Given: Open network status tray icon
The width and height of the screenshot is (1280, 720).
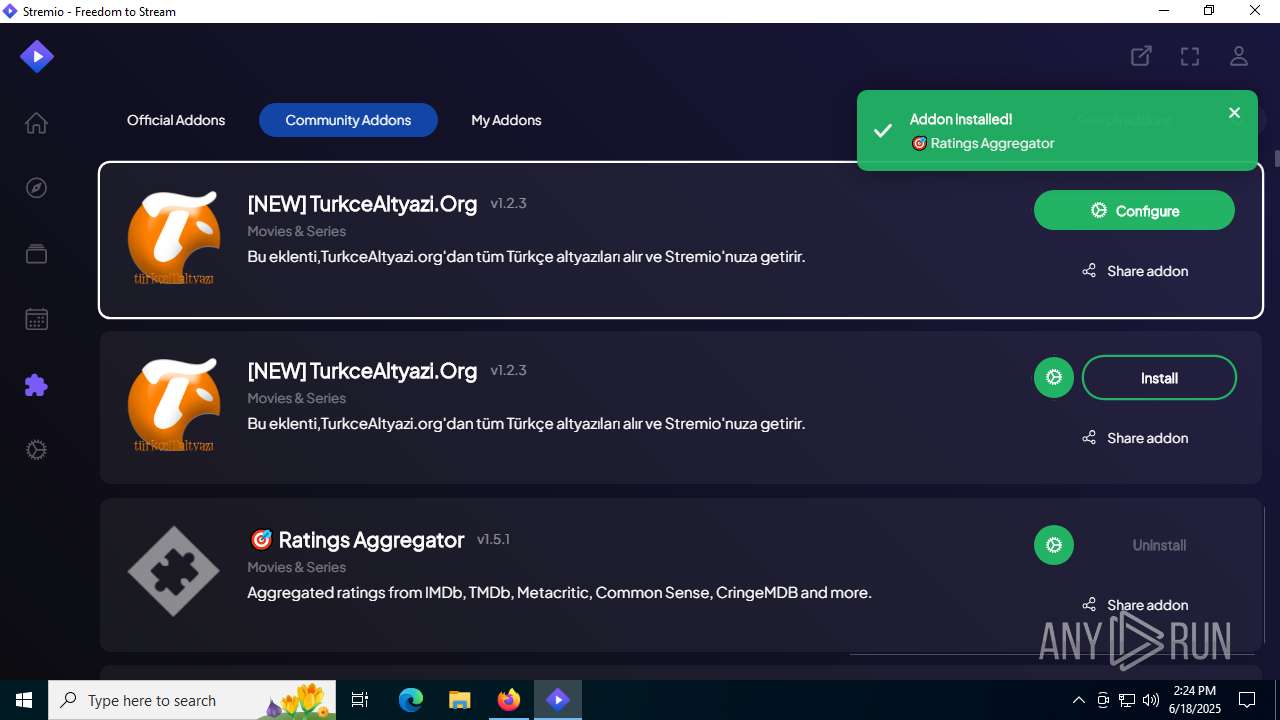Looking at the screenshot, I should pos(1127,700).
